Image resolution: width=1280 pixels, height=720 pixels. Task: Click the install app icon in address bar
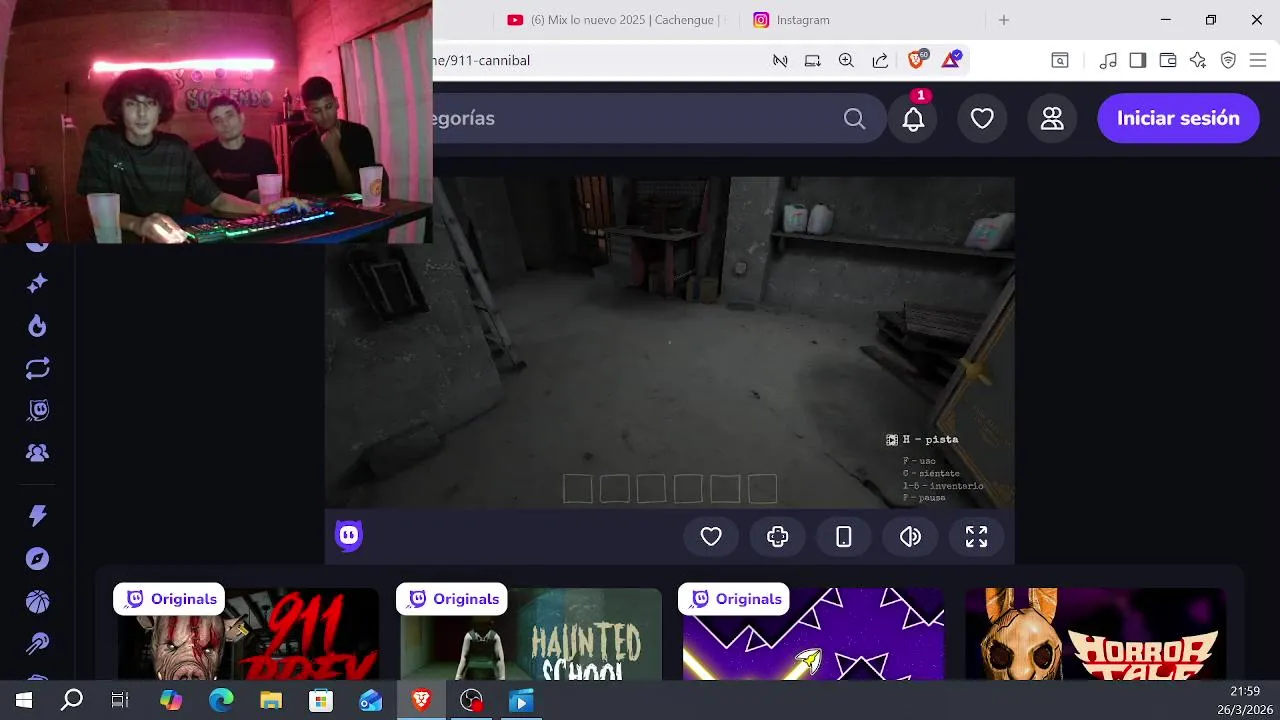[813, 60]
